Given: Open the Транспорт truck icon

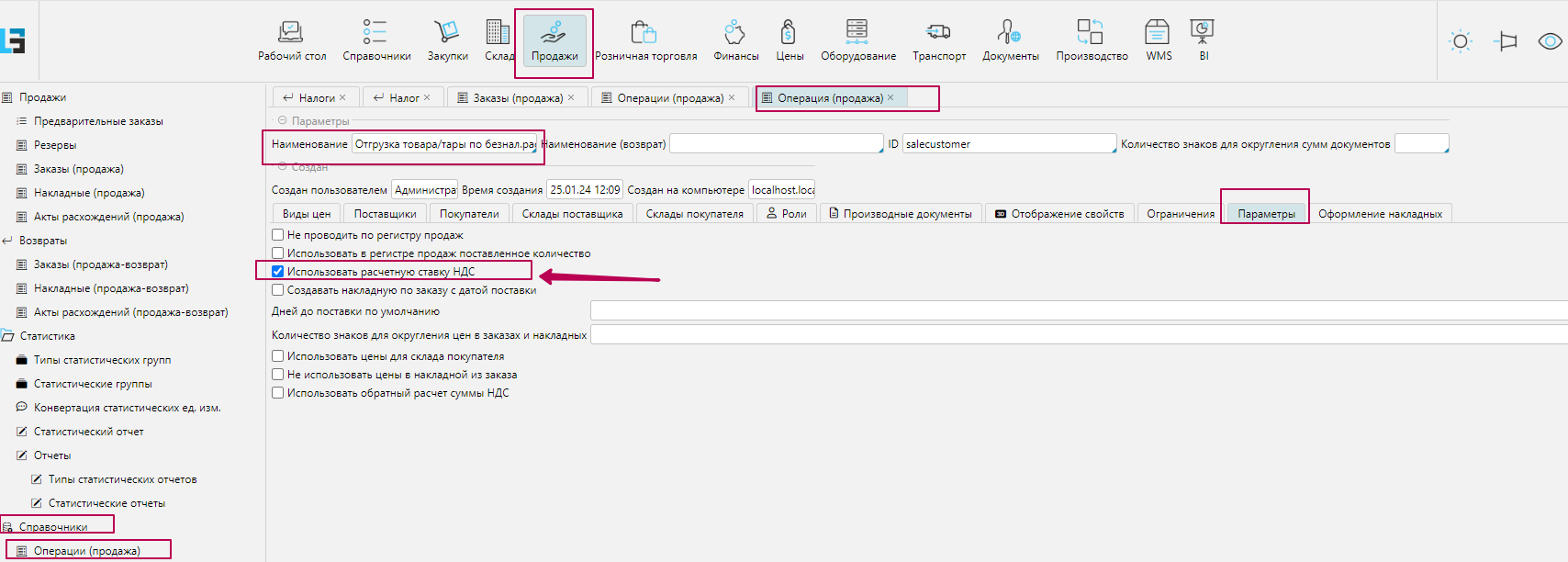Looking at the screenshot, I should click(938, 32).
